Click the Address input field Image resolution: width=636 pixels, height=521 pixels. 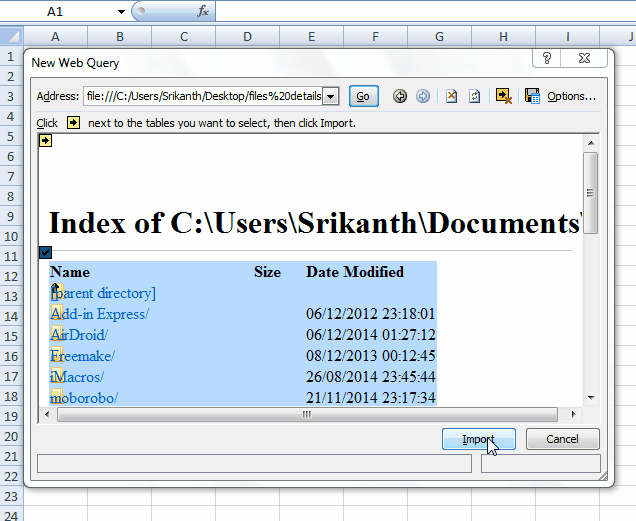[x=203, y=96]
